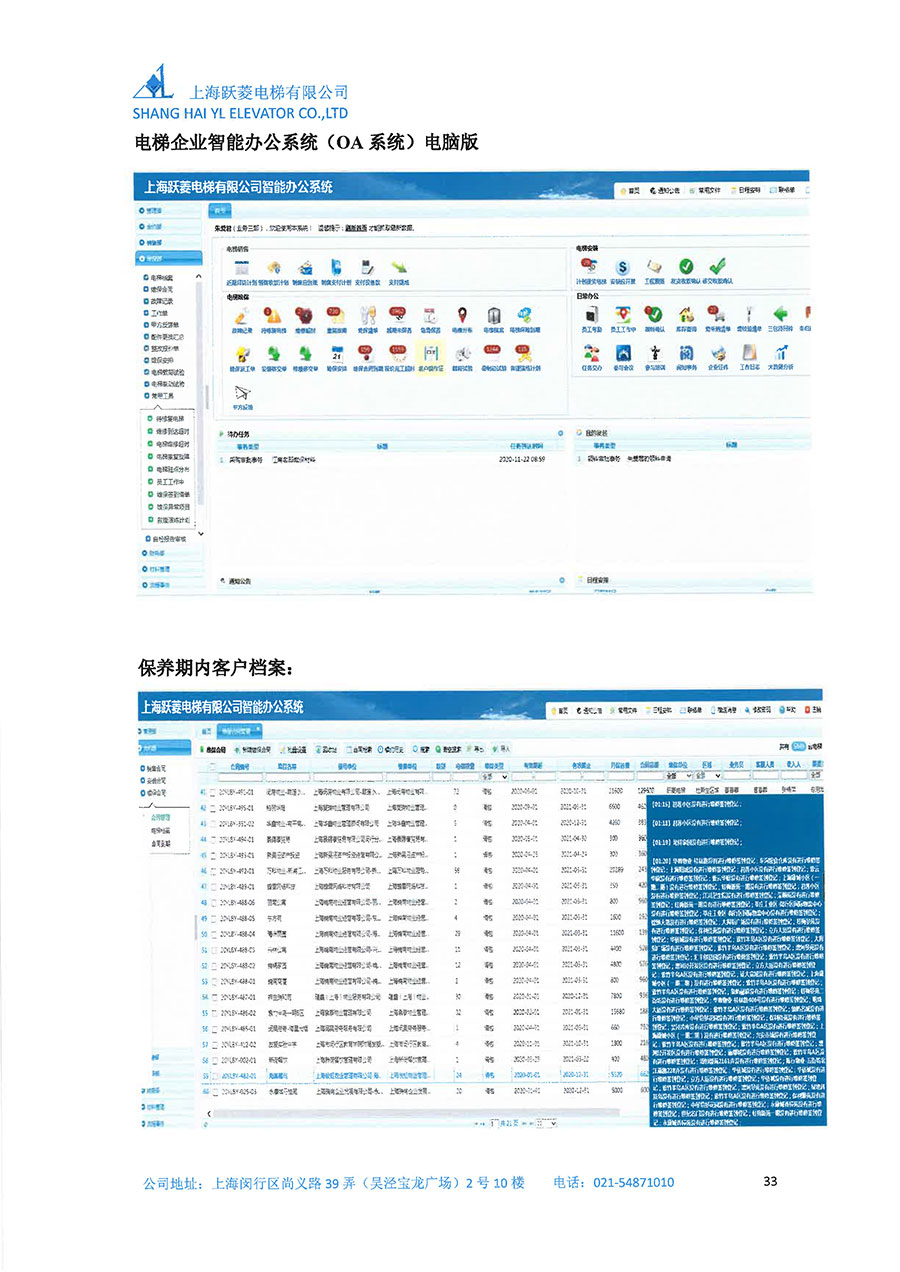The width and height of the screenshot is (900, 1272).
Task: Tick the checkbox on contract row 50
Action: 214,933
